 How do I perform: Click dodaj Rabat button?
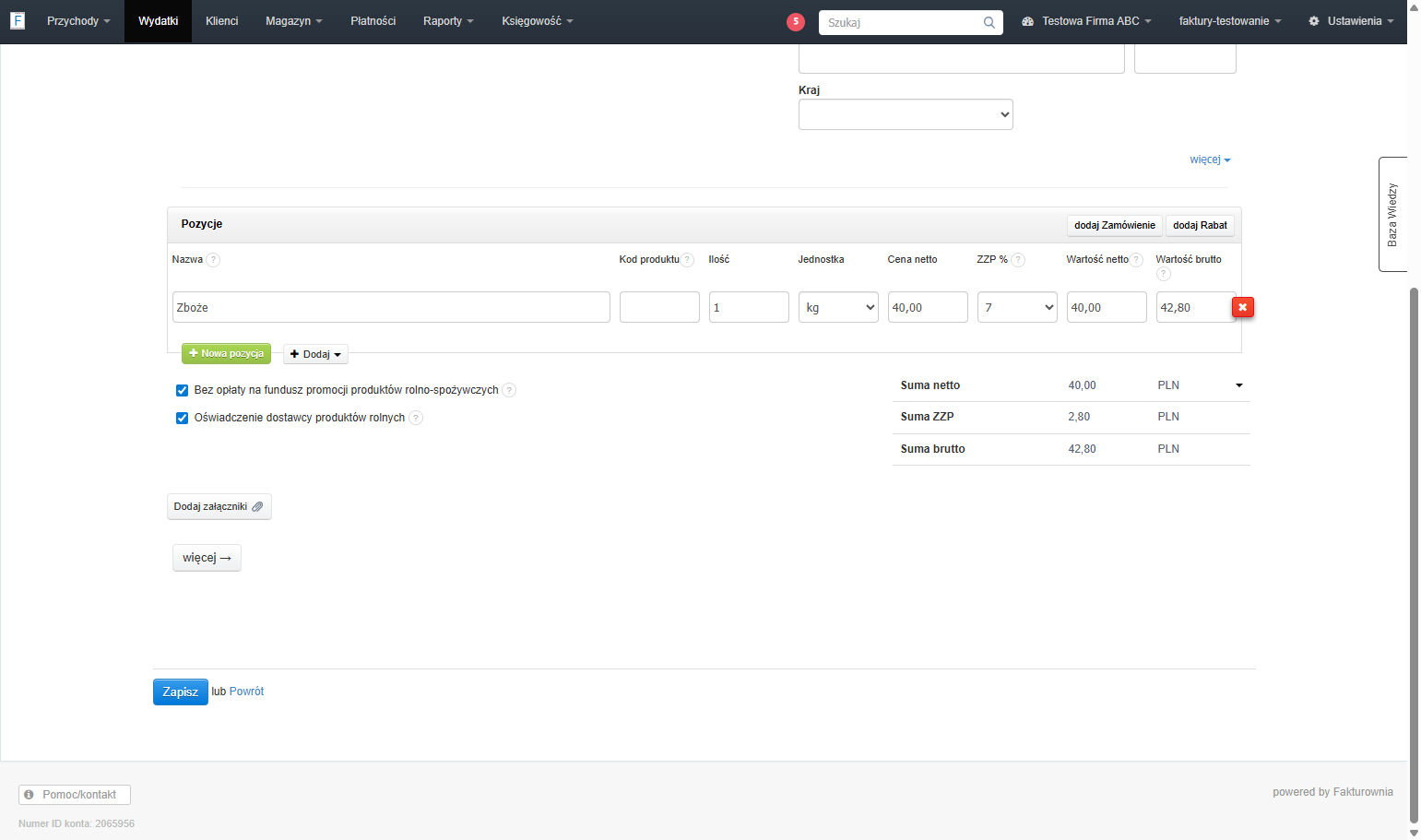coord(1200,225)
